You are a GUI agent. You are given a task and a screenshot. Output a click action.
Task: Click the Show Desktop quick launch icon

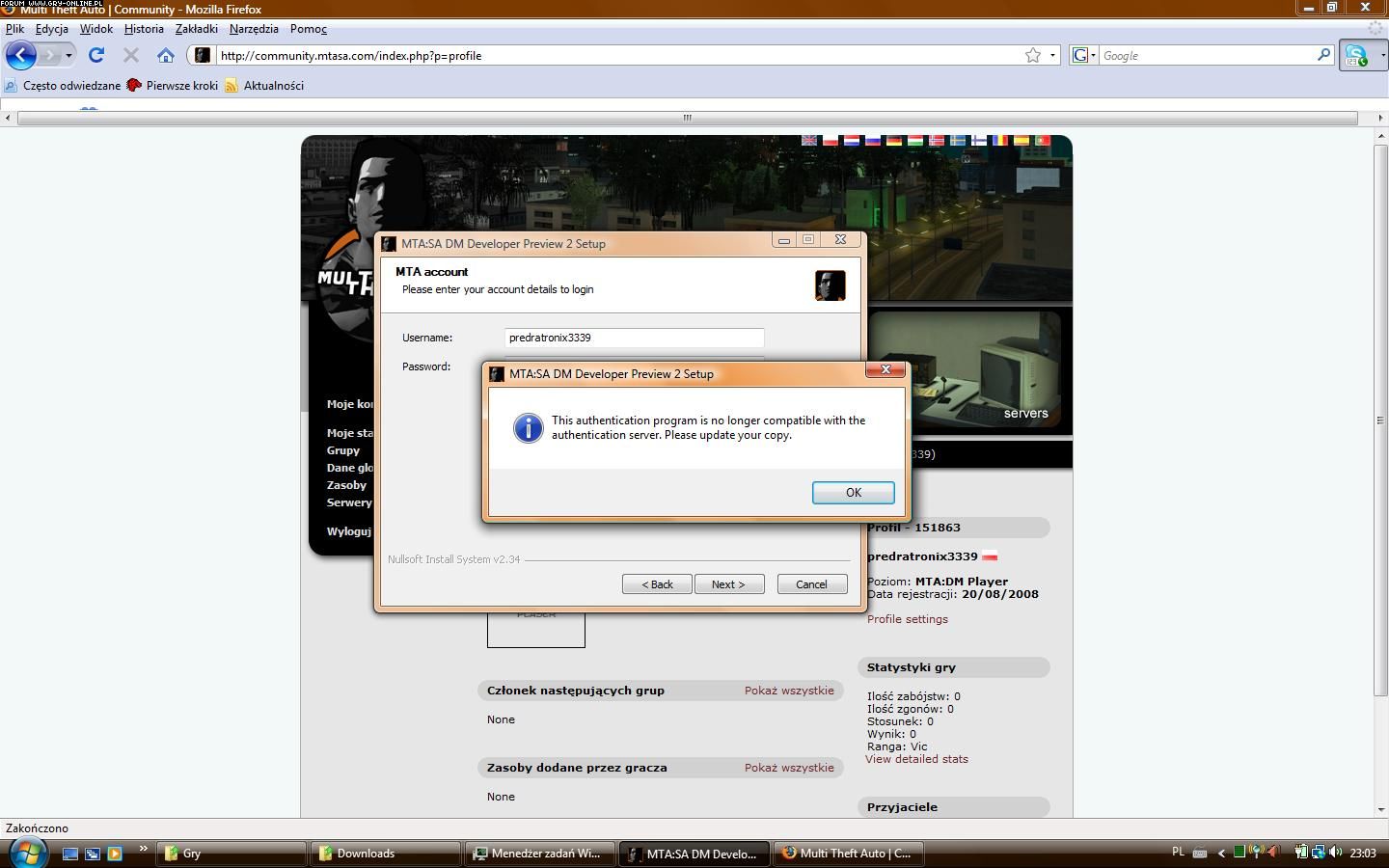pos(70,854)
